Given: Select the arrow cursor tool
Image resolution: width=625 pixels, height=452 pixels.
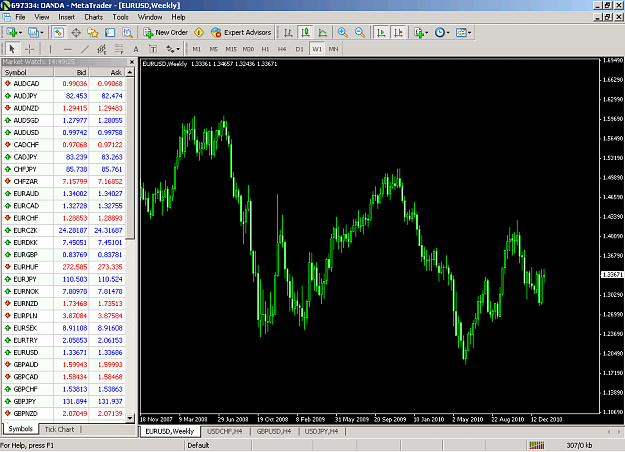Looking at the screenshot, I should tap(12, 49).
